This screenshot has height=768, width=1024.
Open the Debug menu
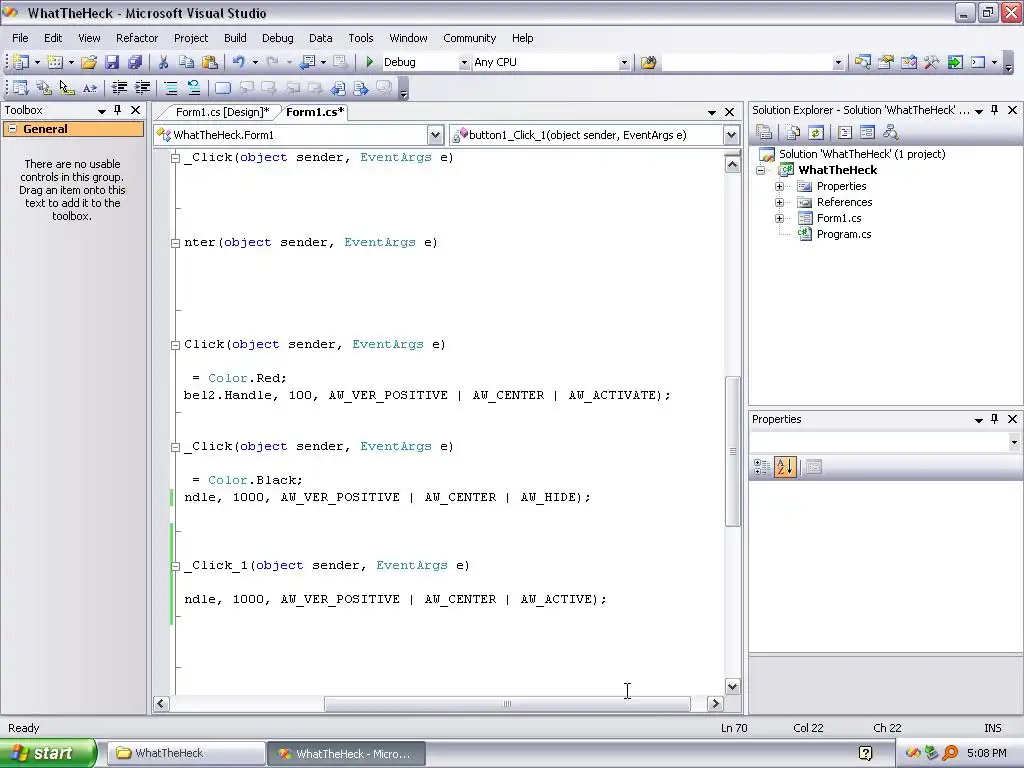pos(278,38)
